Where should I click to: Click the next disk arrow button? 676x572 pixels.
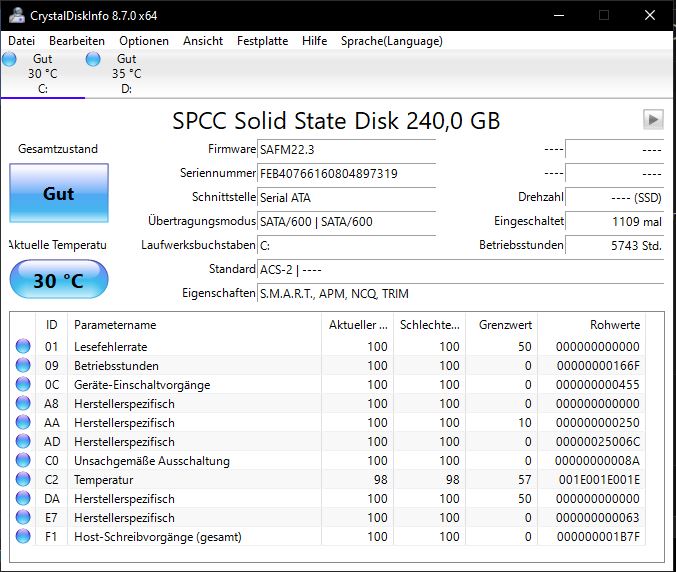point(653,120)
